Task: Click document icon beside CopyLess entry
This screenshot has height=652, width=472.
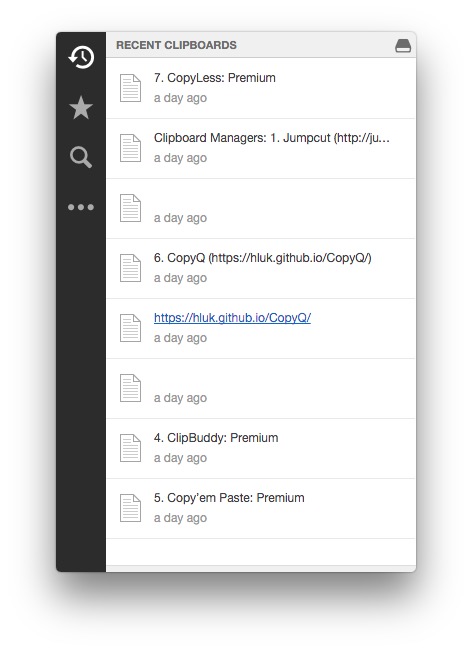Action: tap(130, 88)
